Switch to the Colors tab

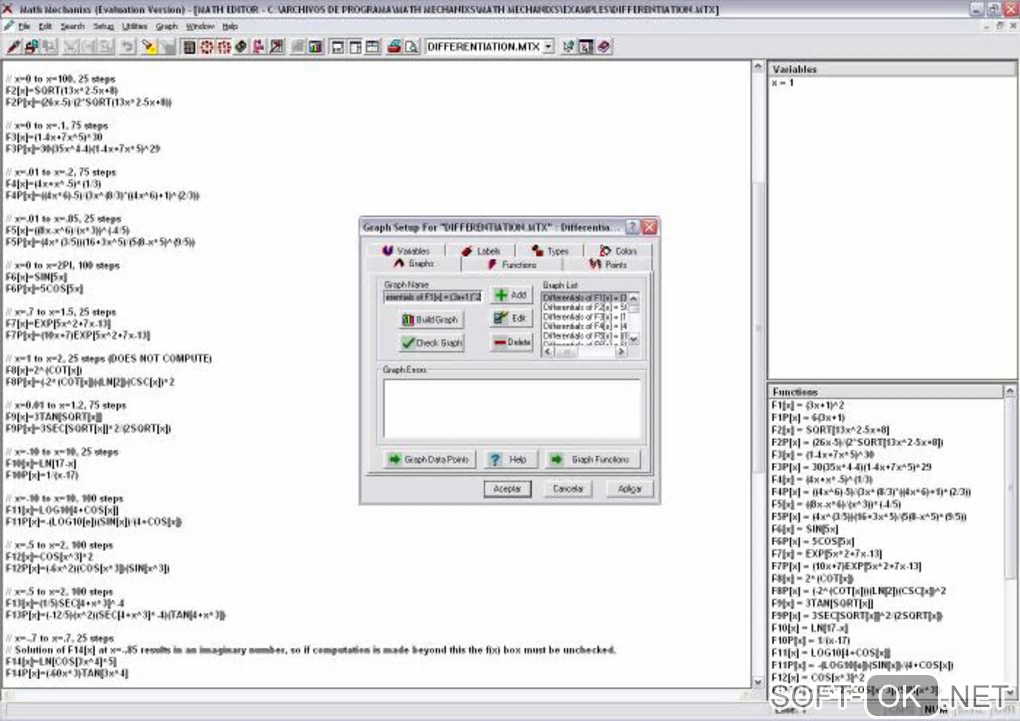(618, 251)
